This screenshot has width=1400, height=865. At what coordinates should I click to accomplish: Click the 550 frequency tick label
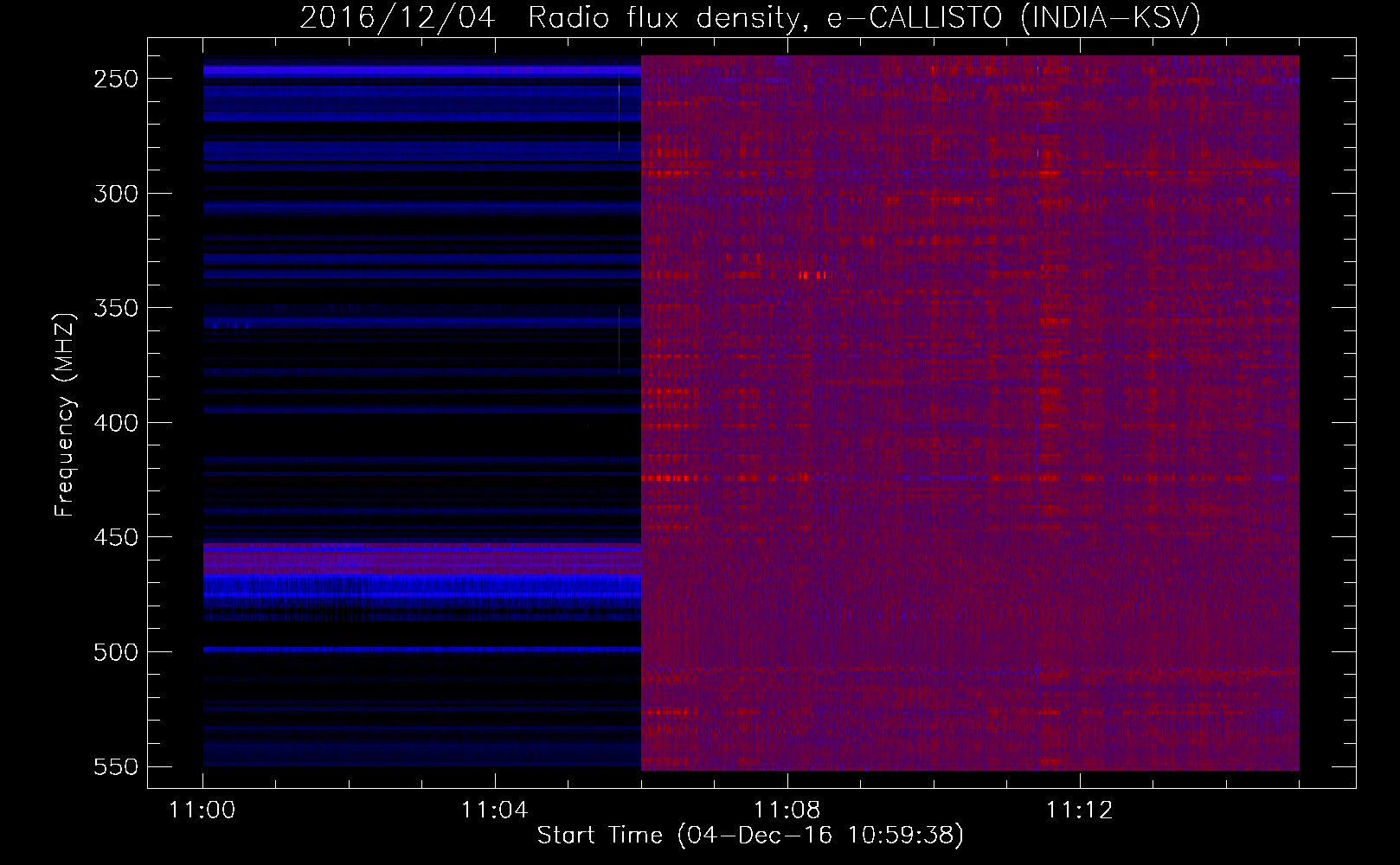pyautogui.click(x=116, y=766)
